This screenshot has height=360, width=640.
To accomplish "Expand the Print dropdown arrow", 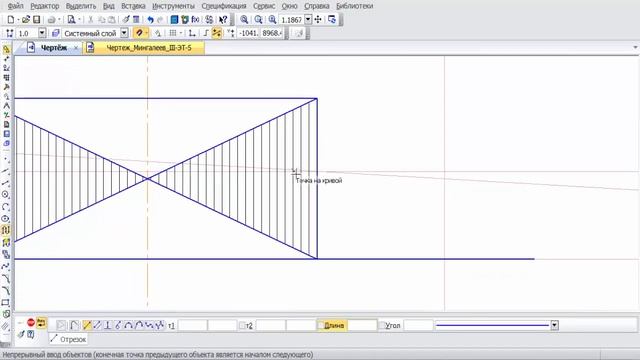I will 59,19.
